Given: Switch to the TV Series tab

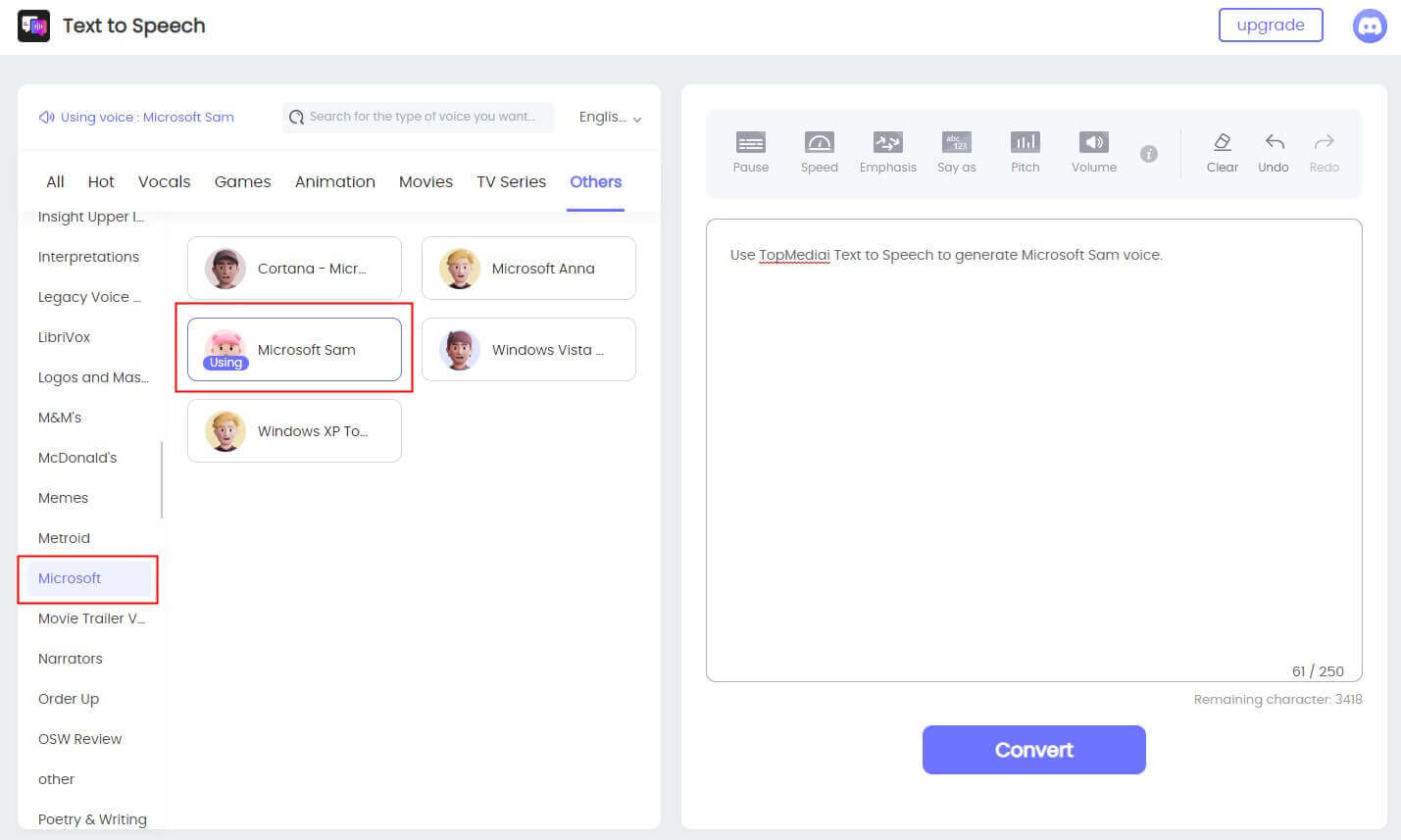Looking at the screenshot, I should (x=511, y=181).
